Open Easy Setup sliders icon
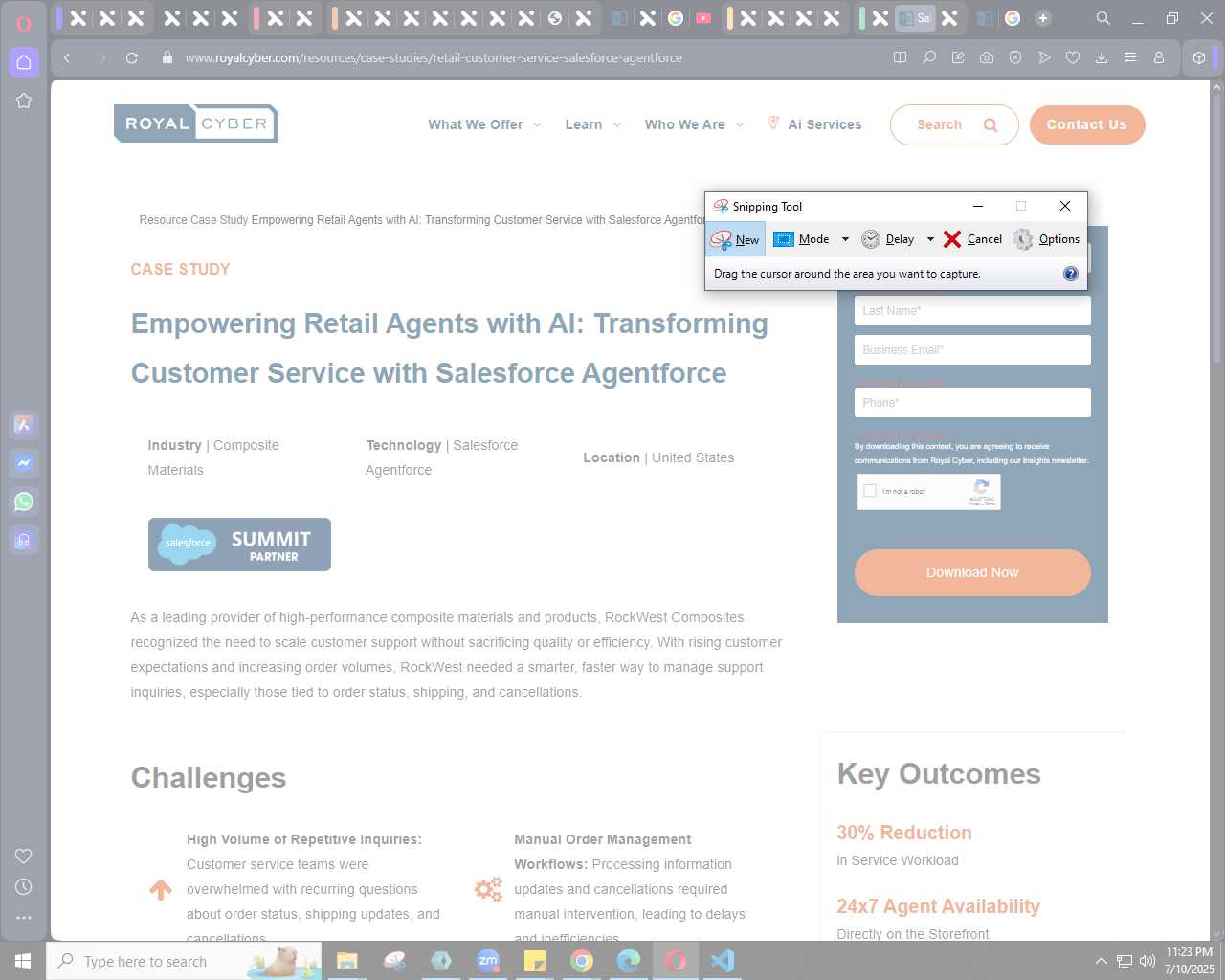 [1130, 57]
